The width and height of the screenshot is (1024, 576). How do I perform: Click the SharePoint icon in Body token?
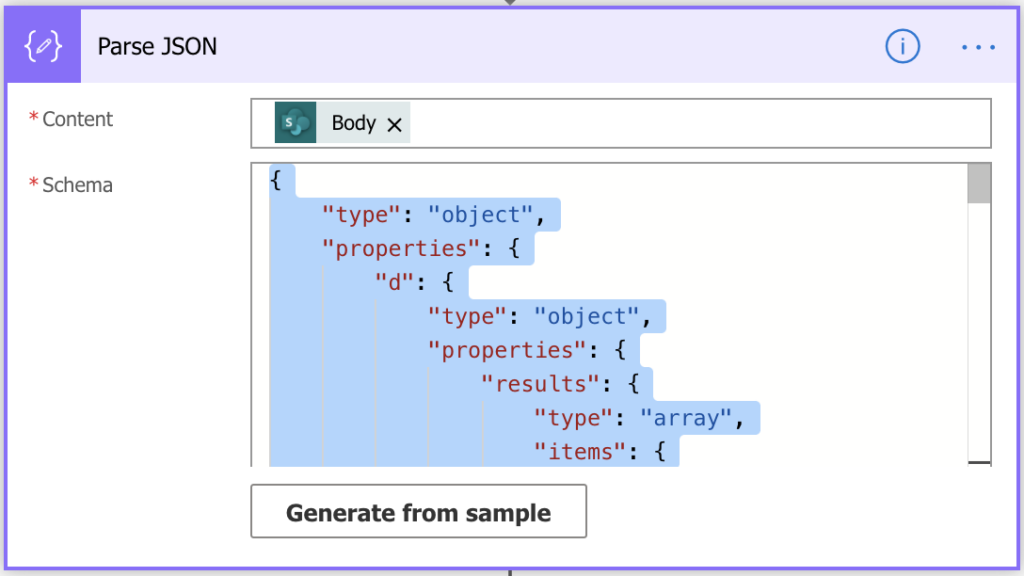click(295, 122)
